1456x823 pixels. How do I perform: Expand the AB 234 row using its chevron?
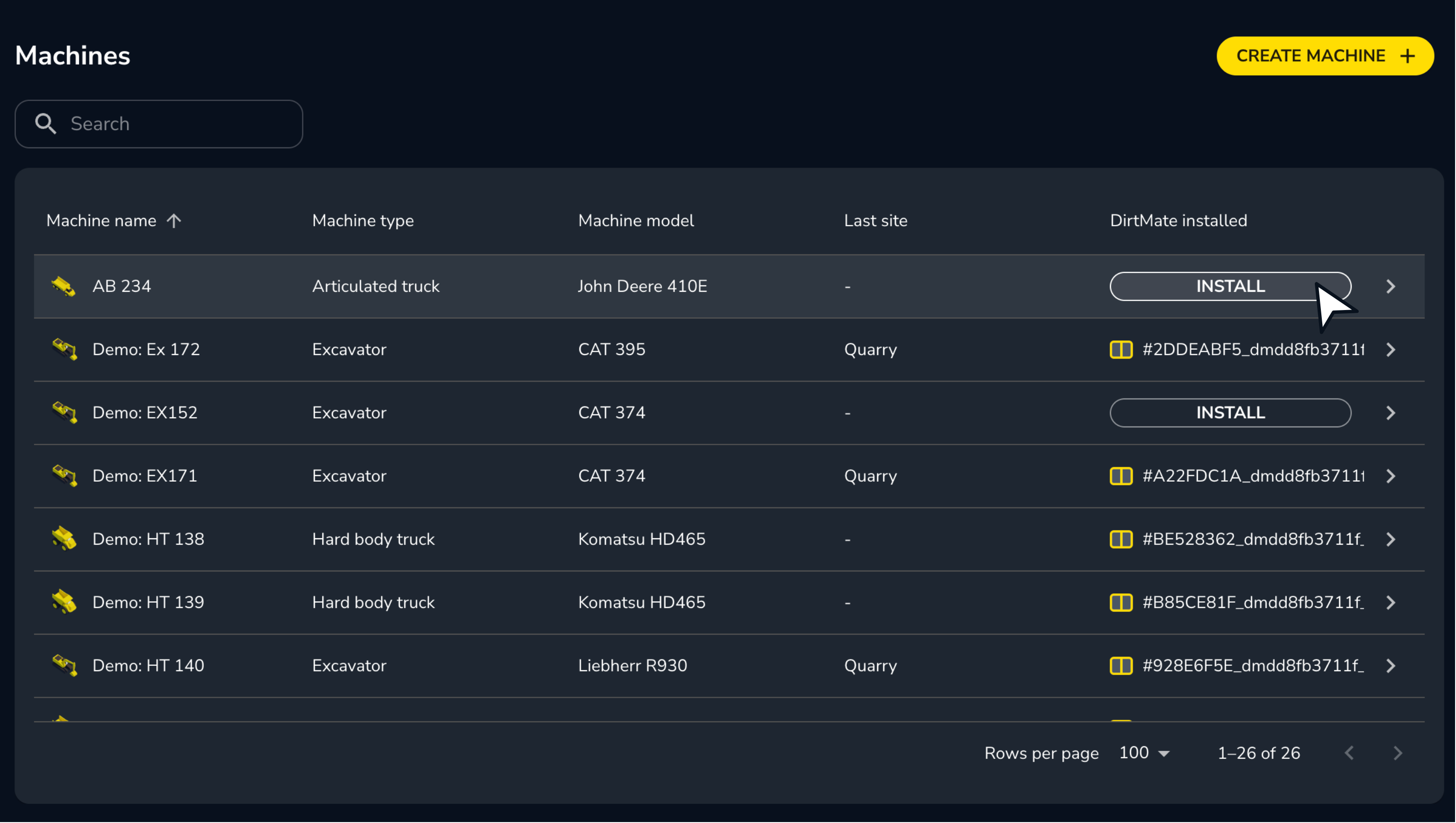coord(1391,287)
